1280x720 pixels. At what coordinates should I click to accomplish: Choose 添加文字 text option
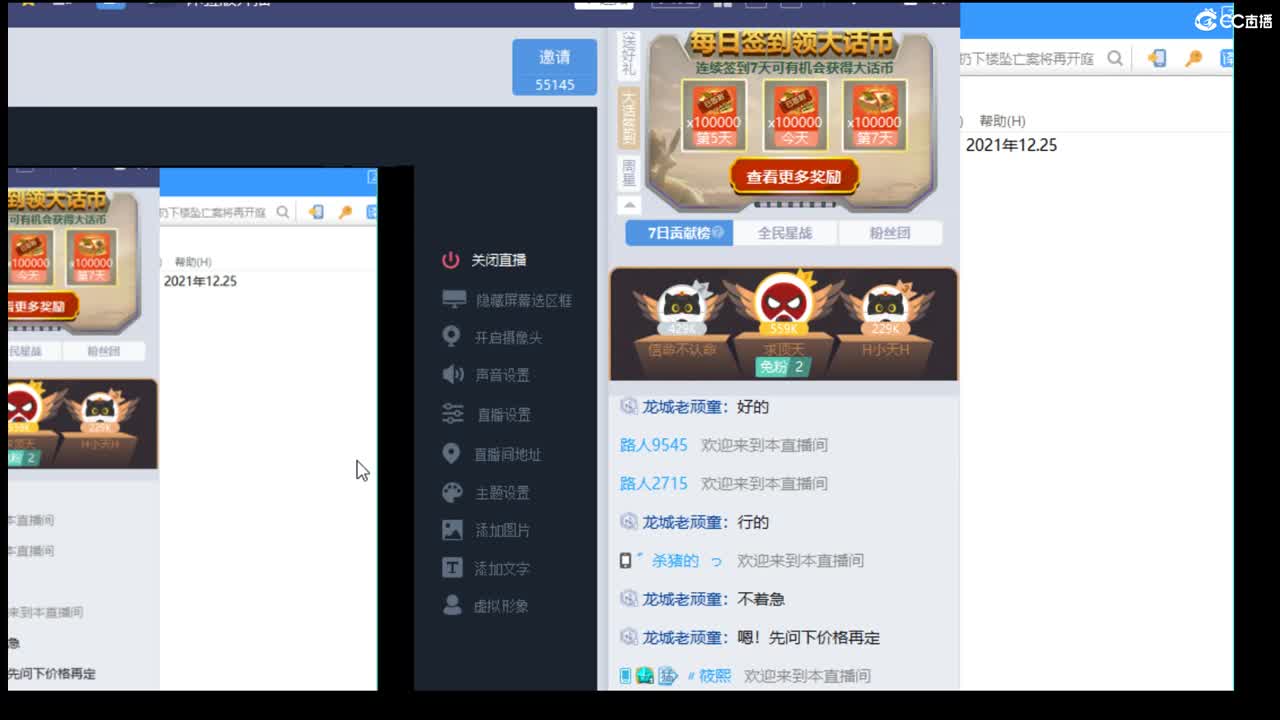pyautogui.click(x=486, y=568)
